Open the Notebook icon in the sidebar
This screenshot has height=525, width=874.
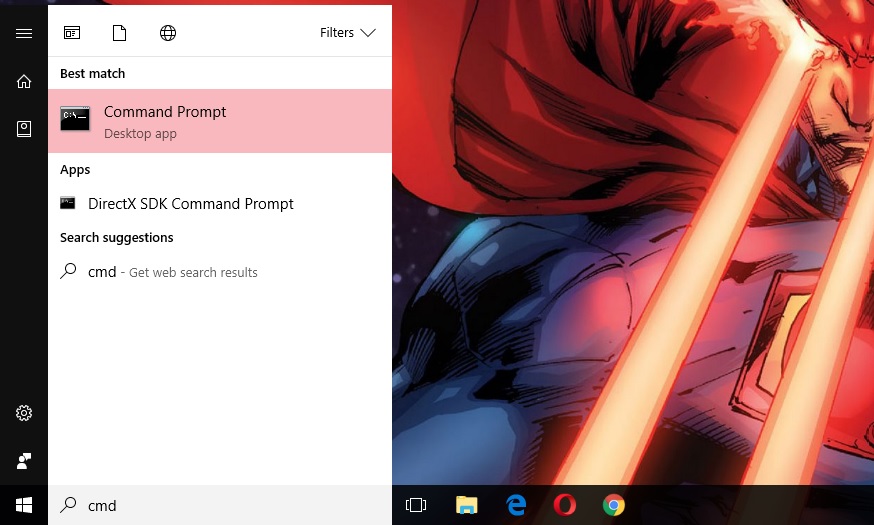23,129
